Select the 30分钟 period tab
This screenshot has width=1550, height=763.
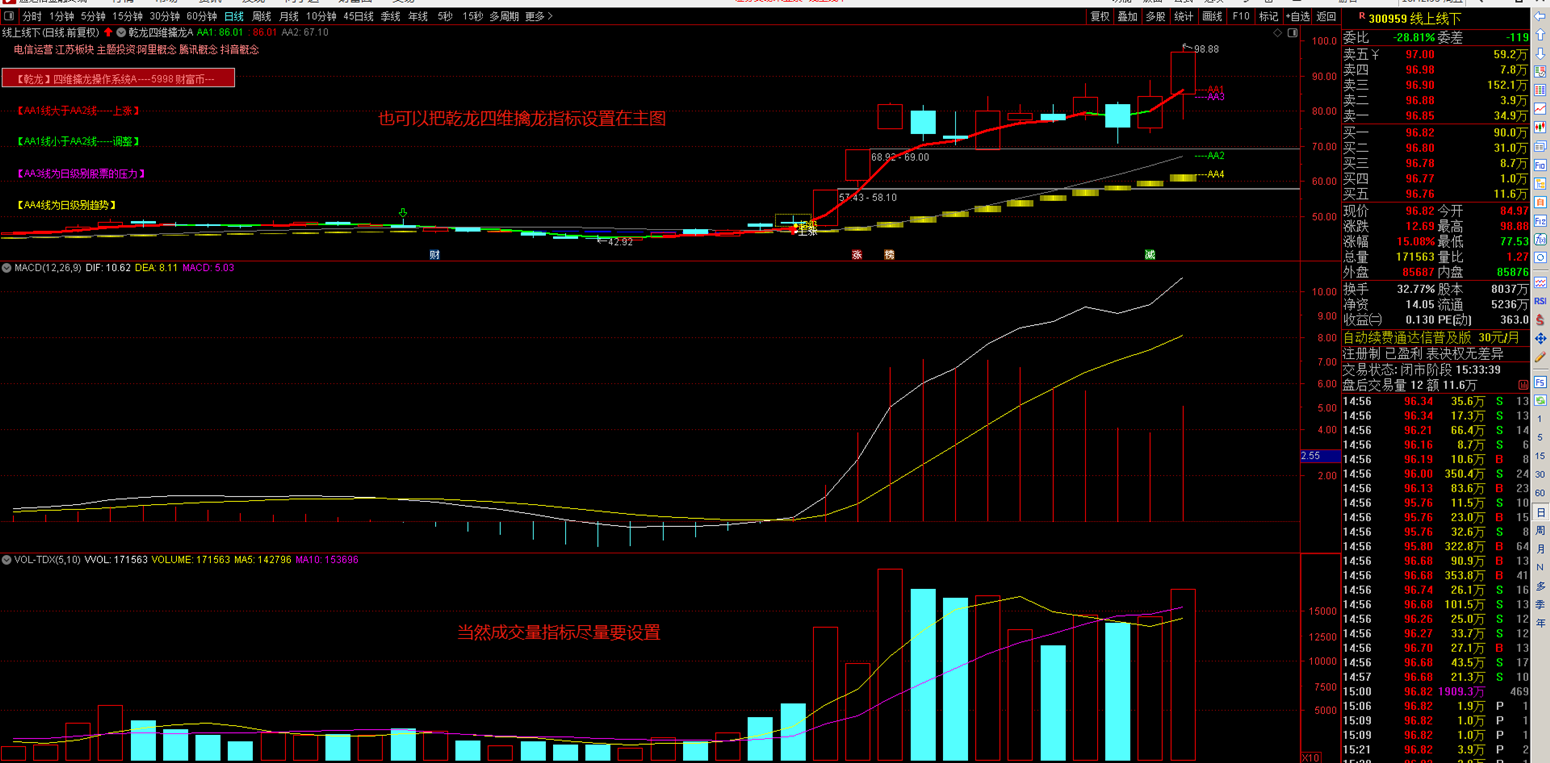(x=165, y=17)
